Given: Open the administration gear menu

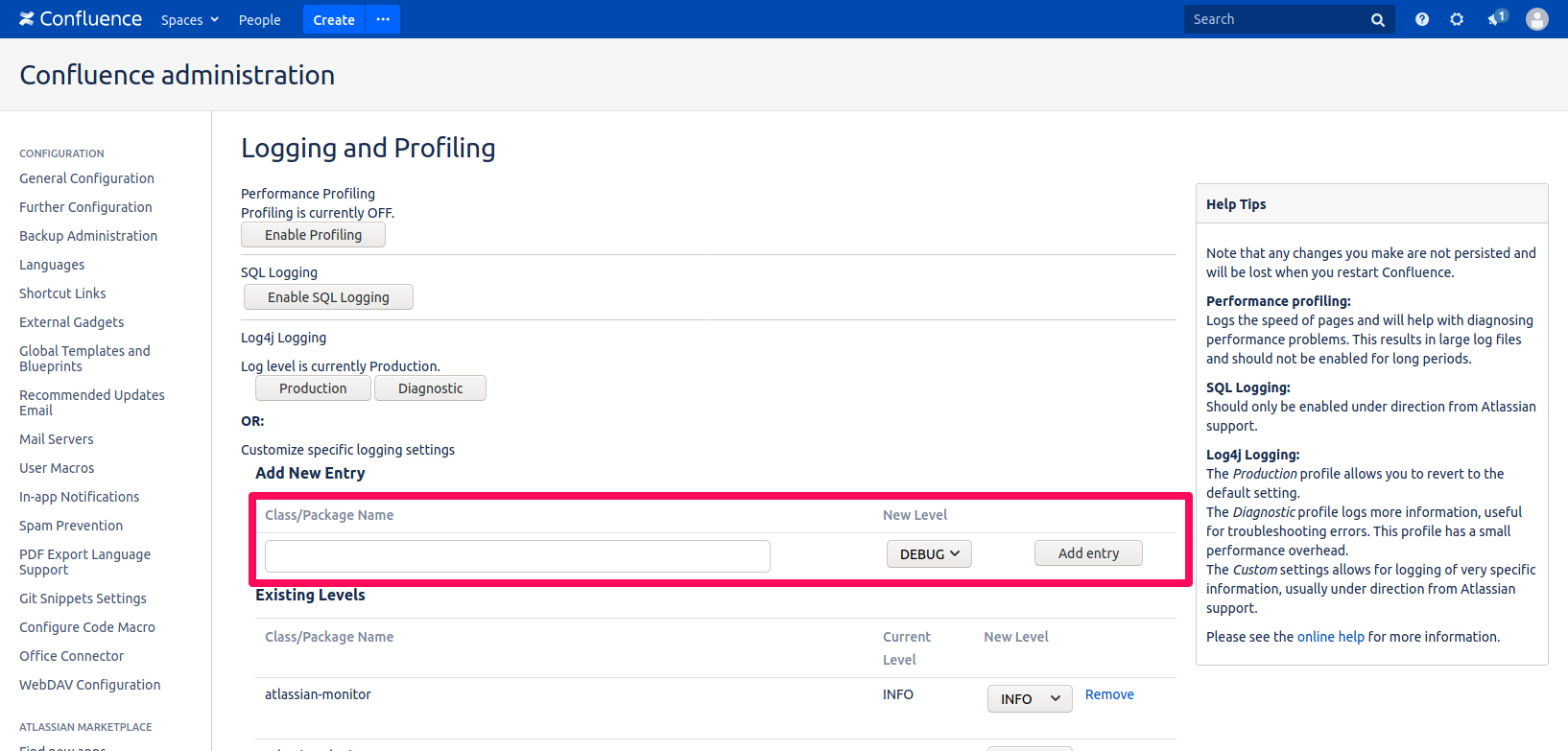Looking at the screenshot, I should click(x=1457, y=19).
